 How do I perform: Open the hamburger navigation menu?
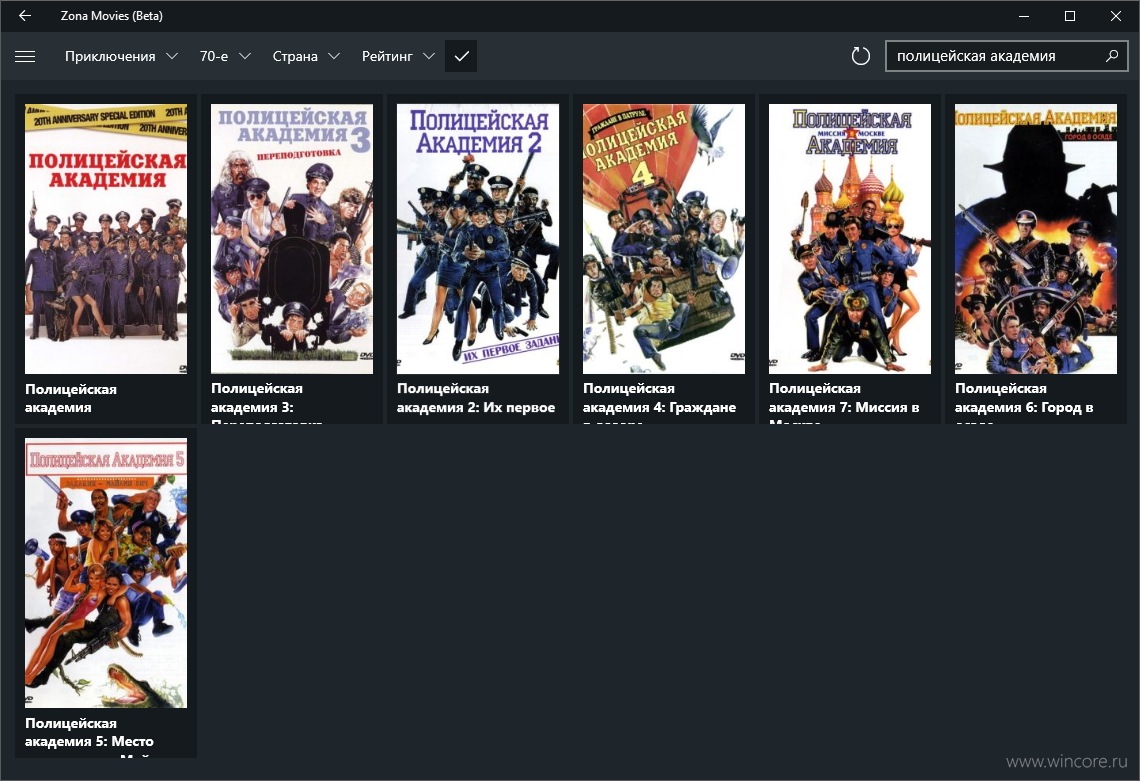[25, 56]
